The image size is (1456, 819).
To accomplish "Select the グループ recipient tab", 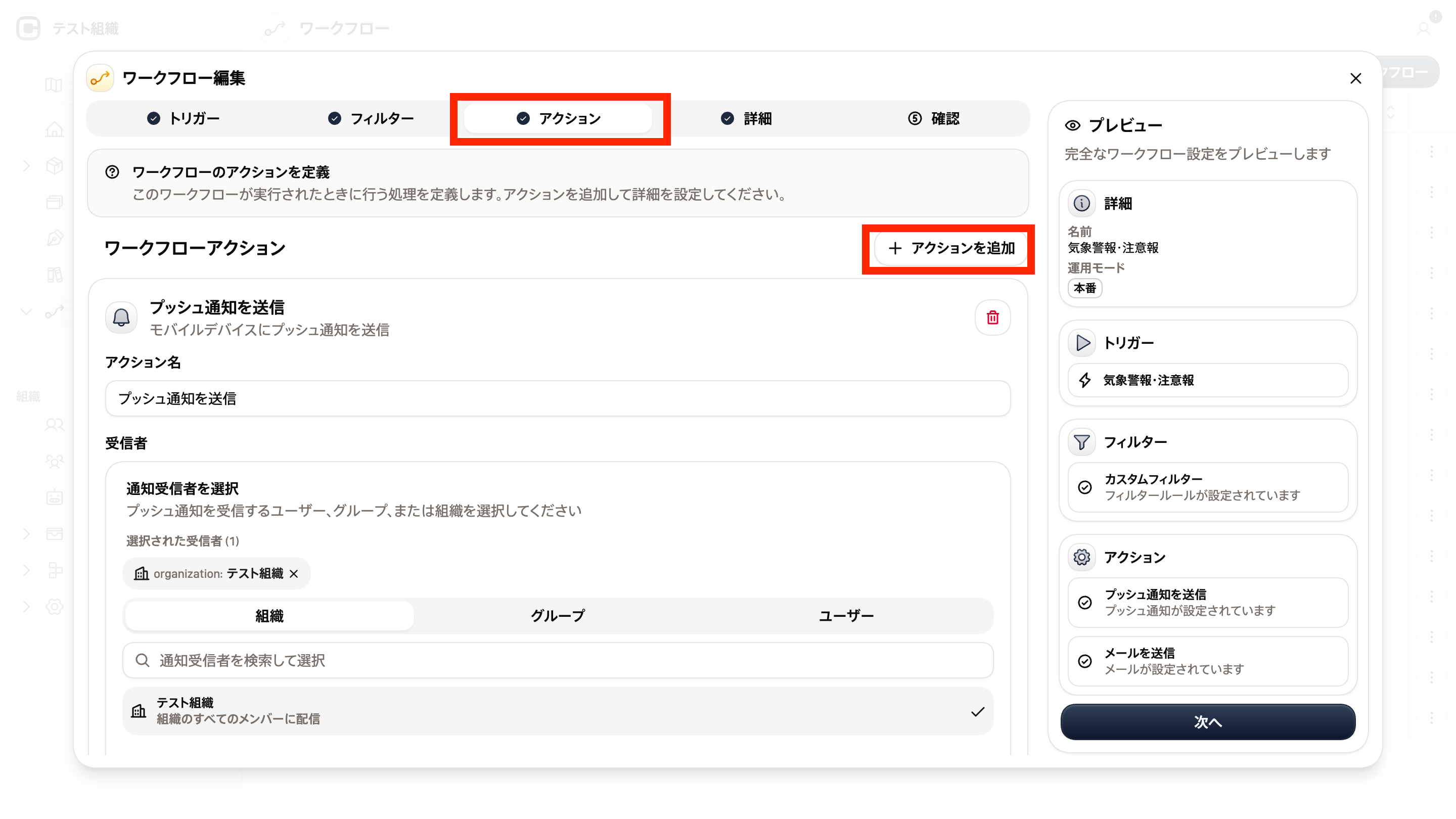I will 557,616.
